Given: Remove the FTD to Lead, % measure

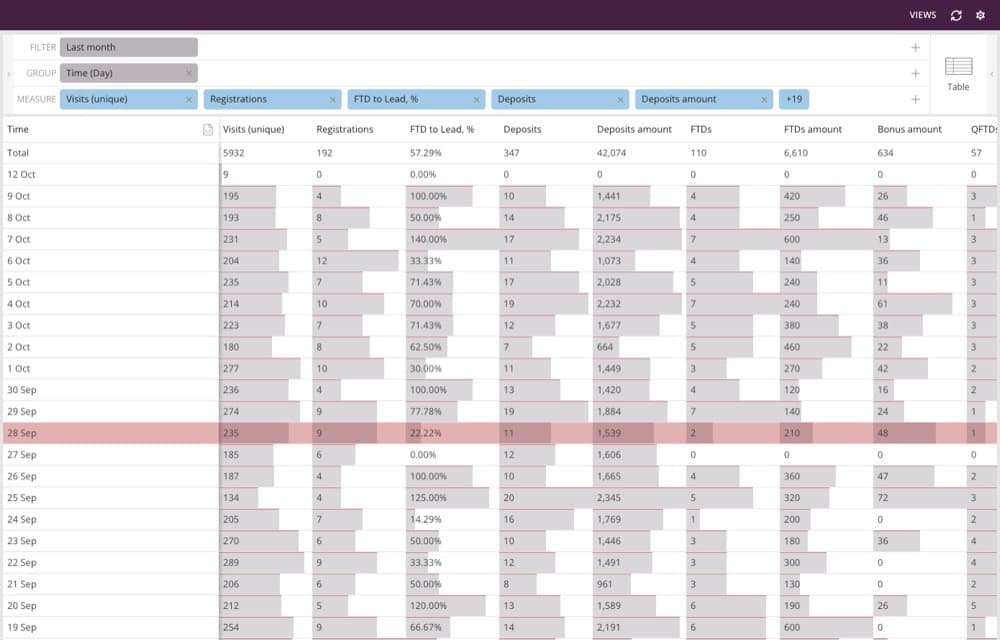Looking at the screenshot, I should [x=476, y=99].
